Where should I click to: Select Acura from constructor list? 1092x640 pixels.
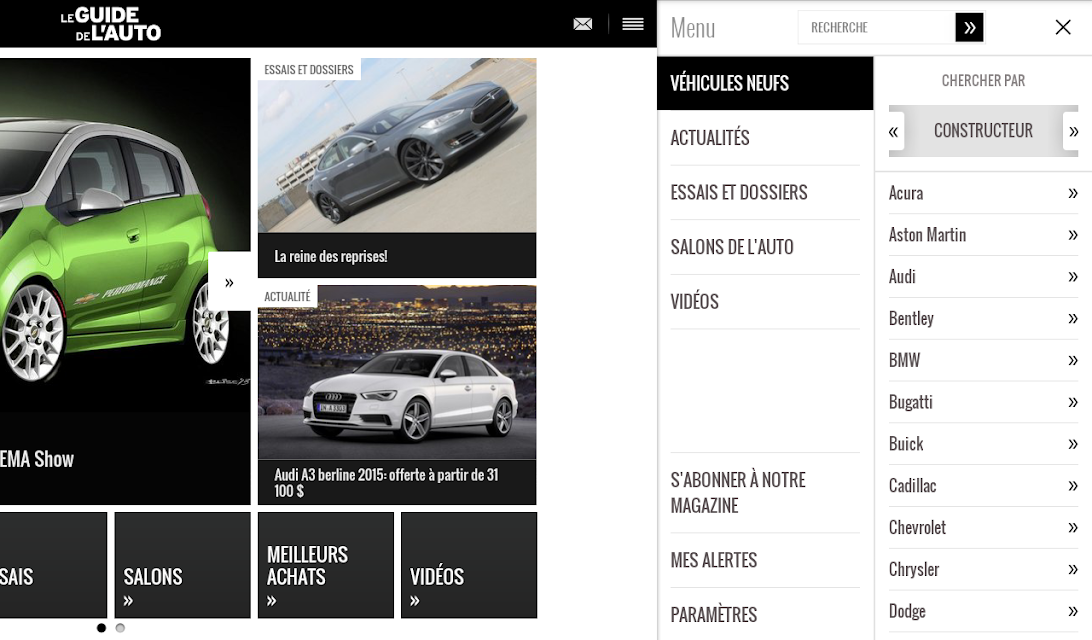(x=905, y=193)
